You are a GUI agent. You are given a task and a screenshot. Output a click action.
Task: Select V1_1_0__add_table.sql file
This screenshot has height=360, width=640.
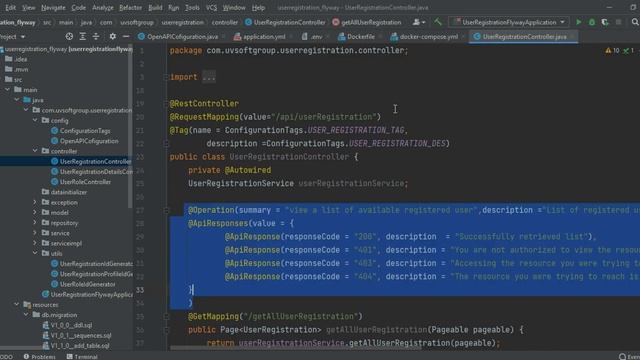80,346
